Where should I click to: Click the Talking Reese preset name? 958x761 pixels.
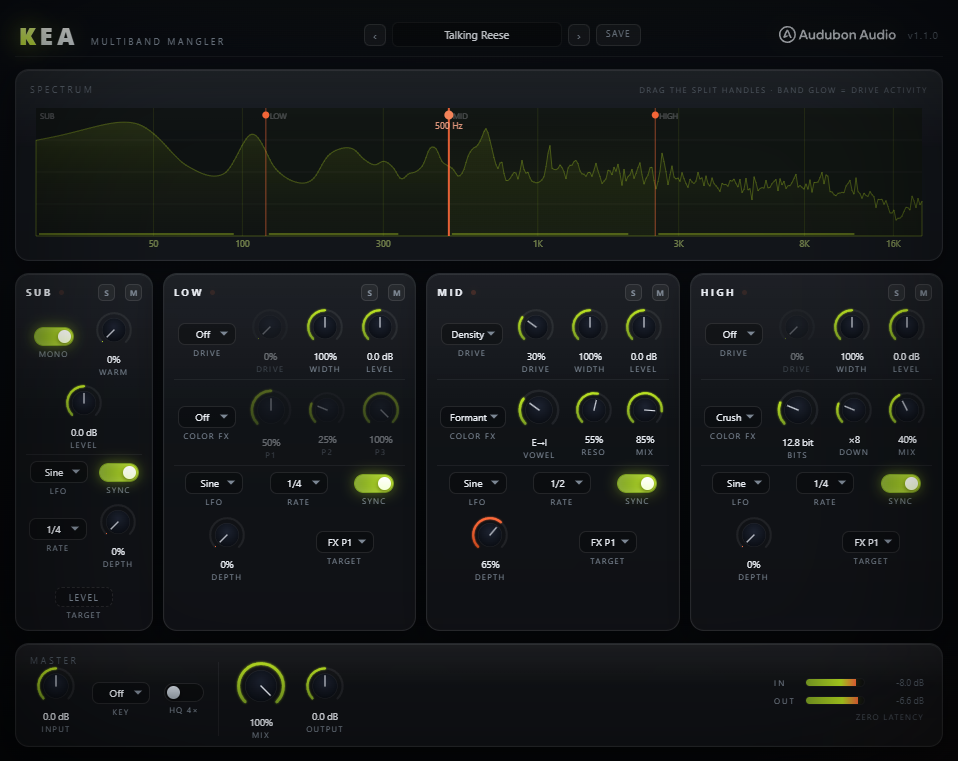[477, 35]
